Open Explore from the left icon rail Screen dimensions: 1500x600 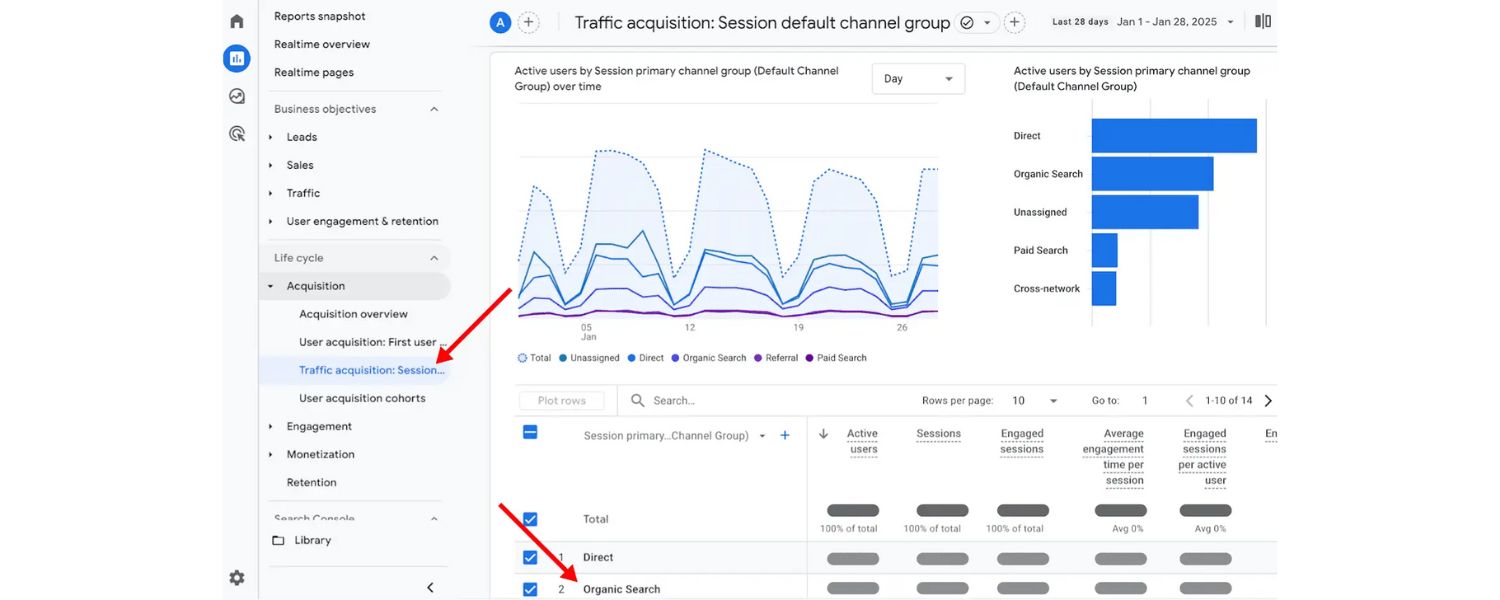click(x=236, y=95)
